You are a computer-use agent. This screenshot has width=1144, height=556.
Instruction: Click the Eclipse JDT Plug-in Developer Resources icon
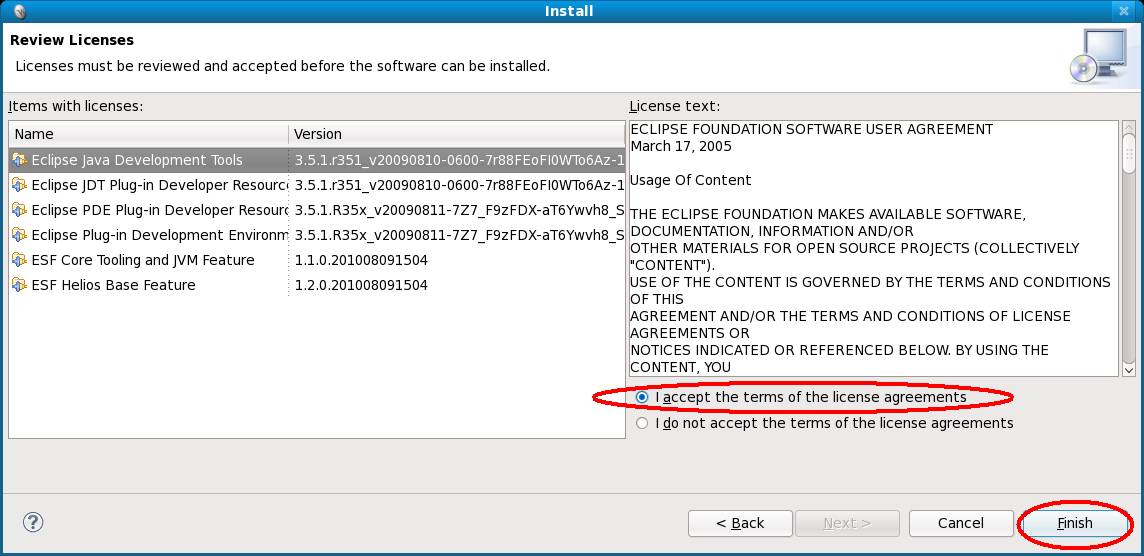(x=20, y=185)
